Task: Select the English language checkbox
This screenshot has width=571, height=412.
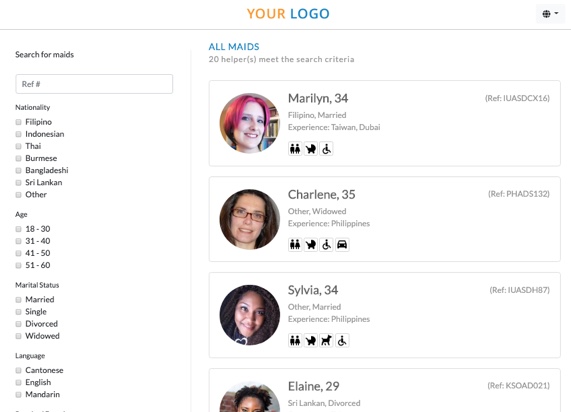Action: [x=18, y=382]
